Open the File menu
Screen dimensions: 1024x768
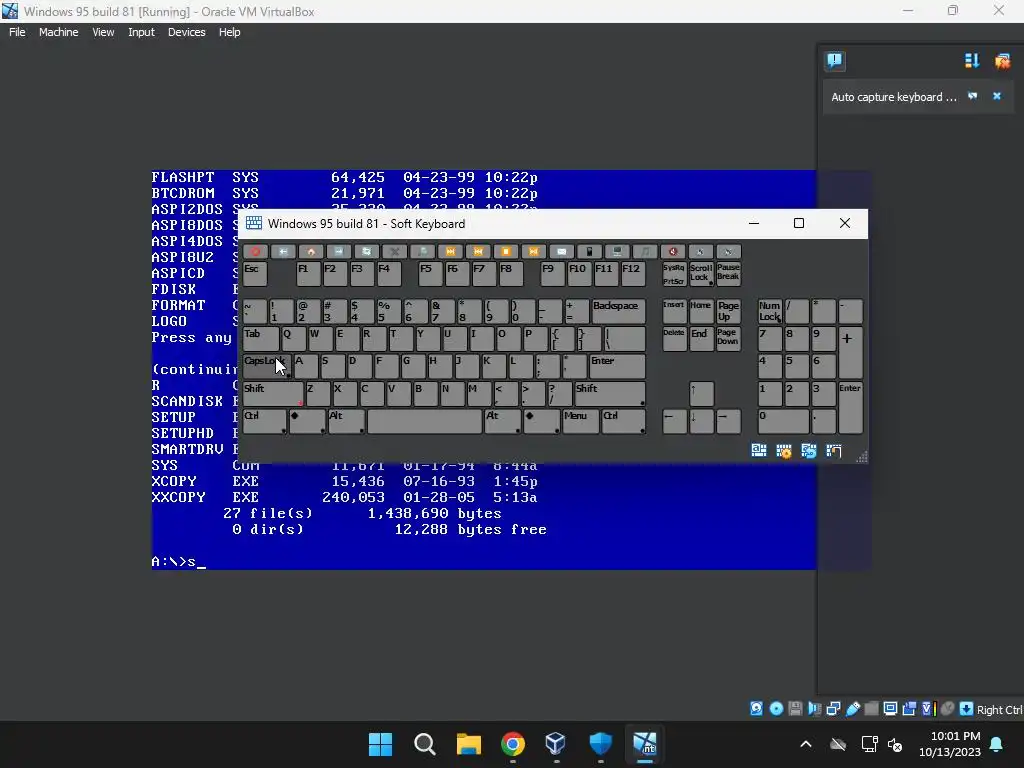[x=17, y=32]
